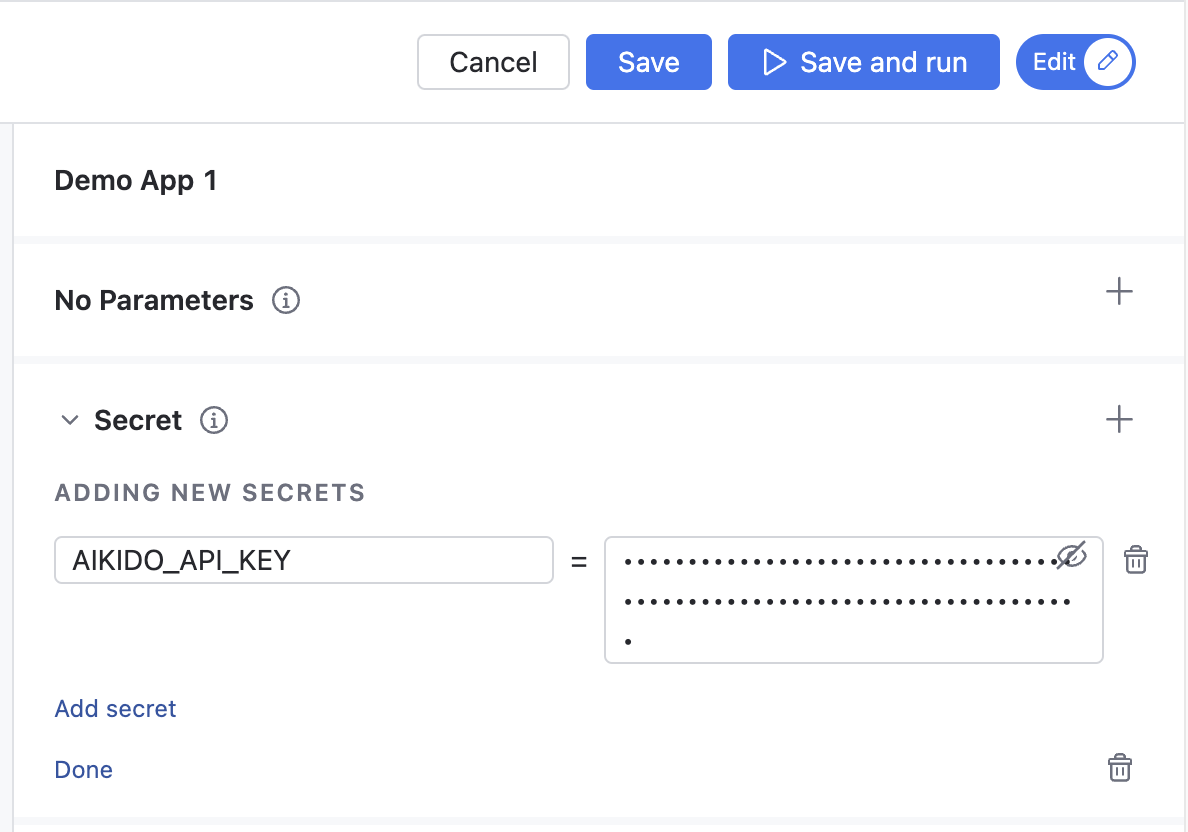Click the Add secret link

(x=115, y=708)
